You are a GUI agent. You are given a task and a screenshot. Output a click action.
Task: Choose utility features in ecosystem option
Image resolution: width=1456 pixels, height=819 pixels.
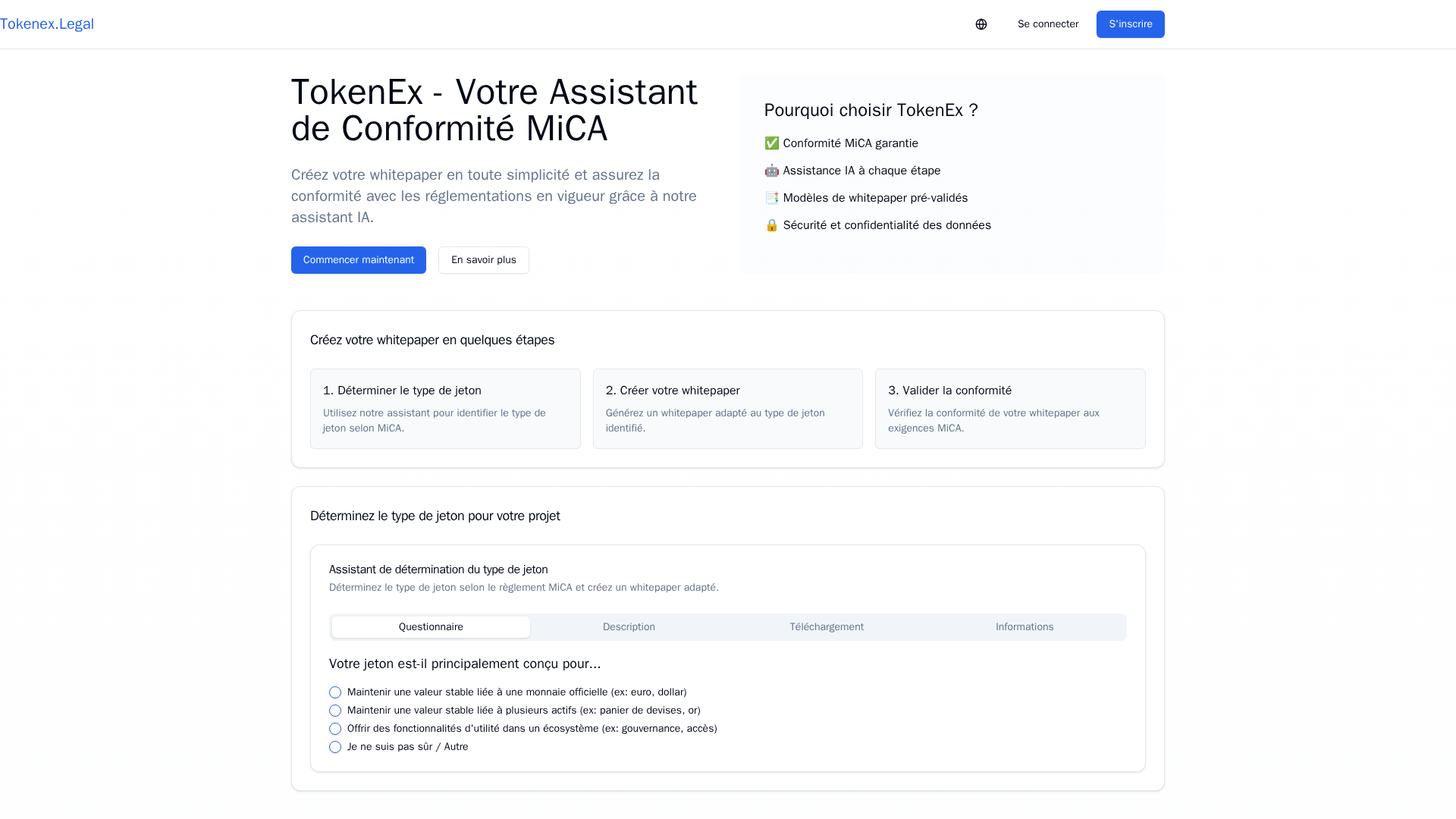pos(335,729)
